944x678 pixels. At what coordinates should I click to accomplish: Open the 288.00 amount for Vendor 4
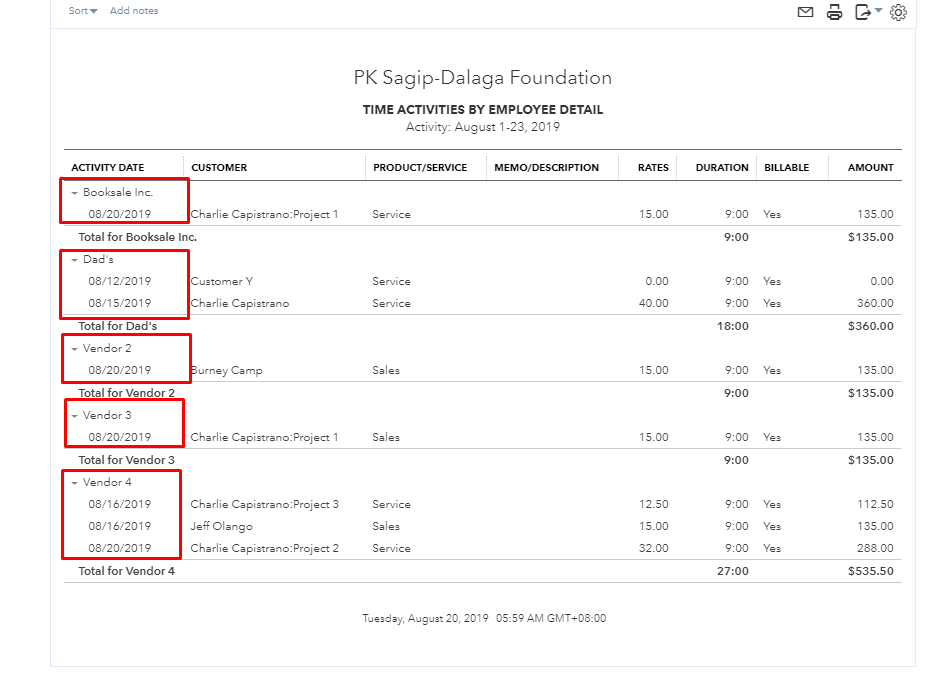click(x=876, y=548)
